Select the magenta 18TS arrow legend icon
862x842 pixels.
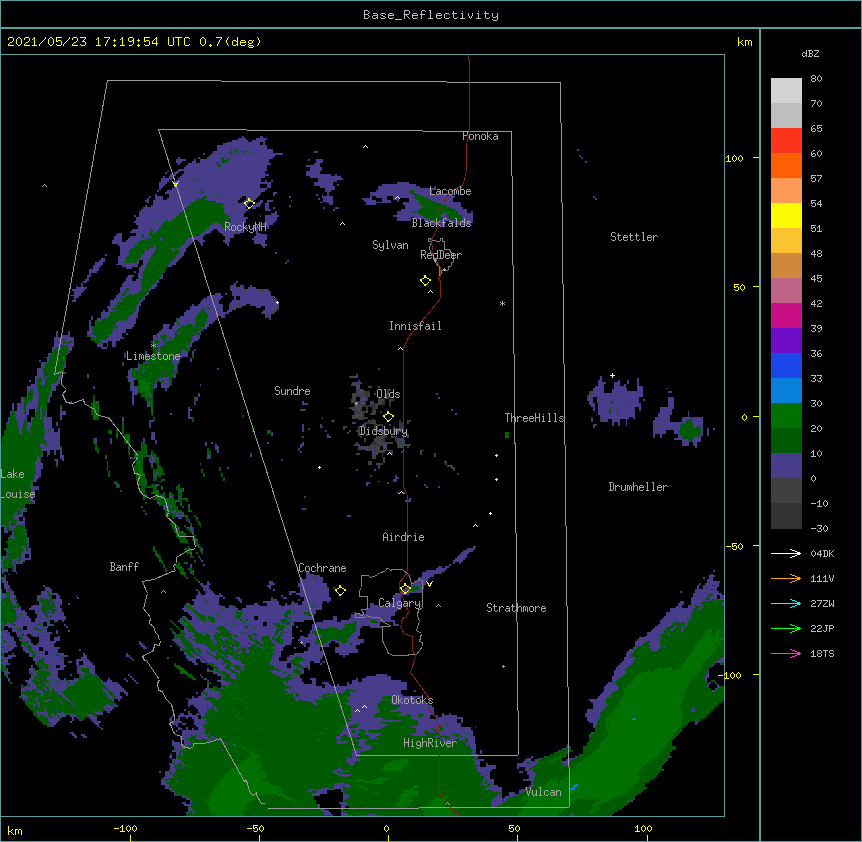coord(786,653)
